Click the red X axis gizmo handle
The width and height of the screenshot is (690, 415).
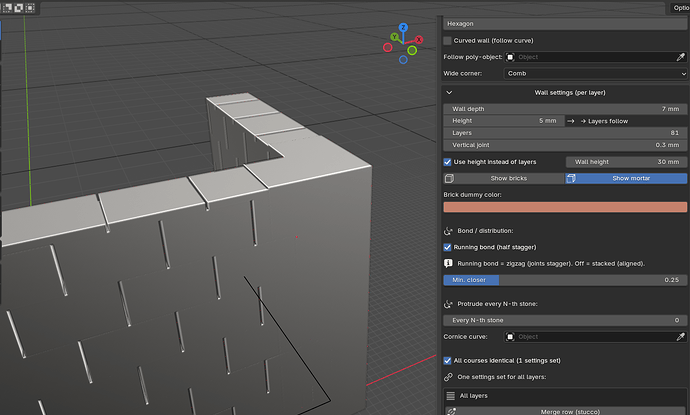(x=419, y=40)
